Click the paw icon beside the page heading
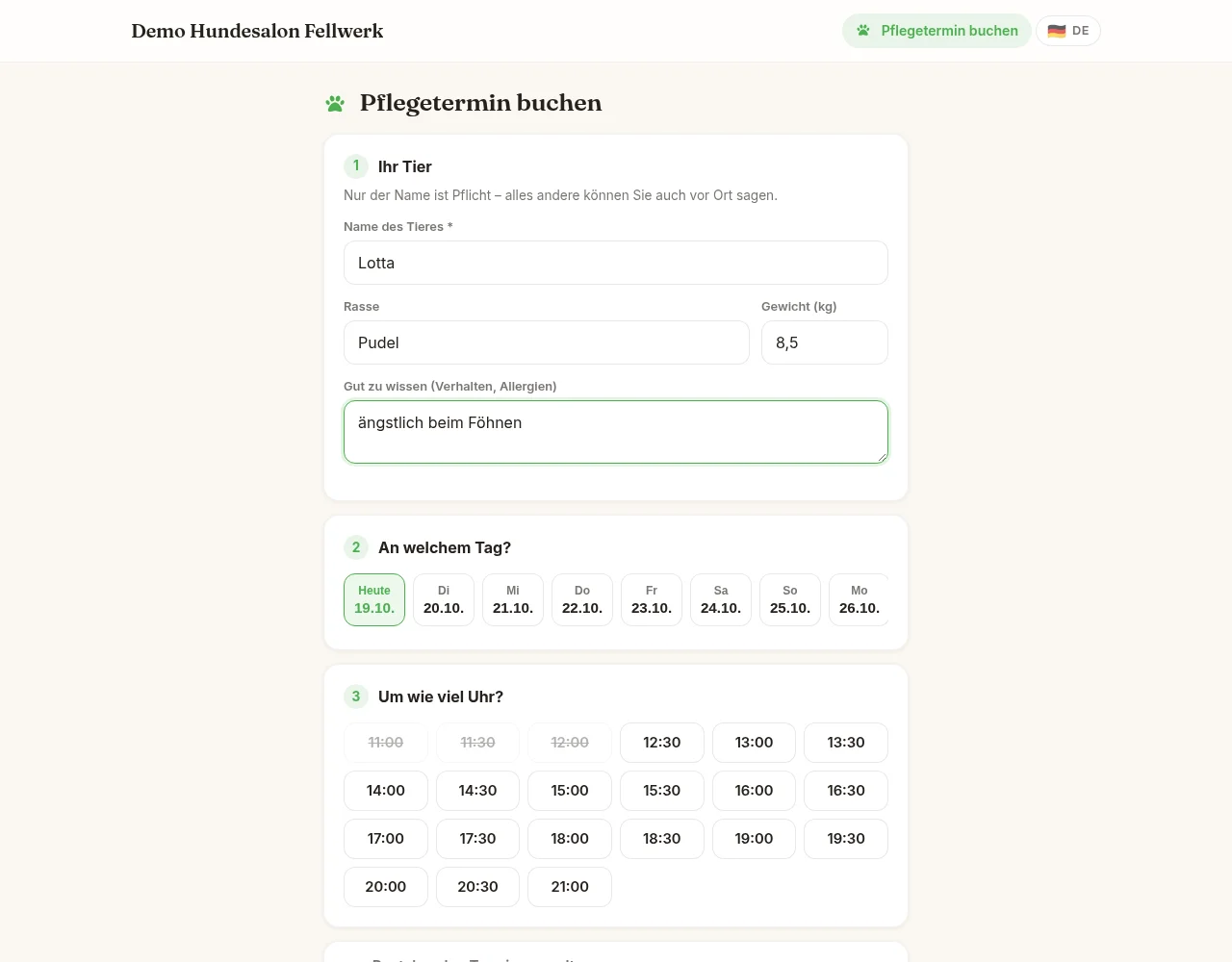This screenshot has width=1232, height=962. (x=335, y=103)
